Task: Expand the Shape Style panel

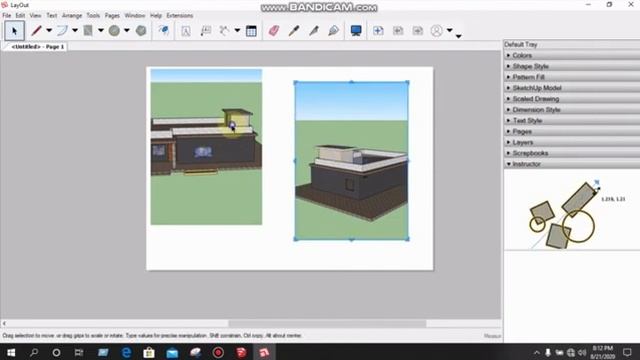Action: click(571, 66)
